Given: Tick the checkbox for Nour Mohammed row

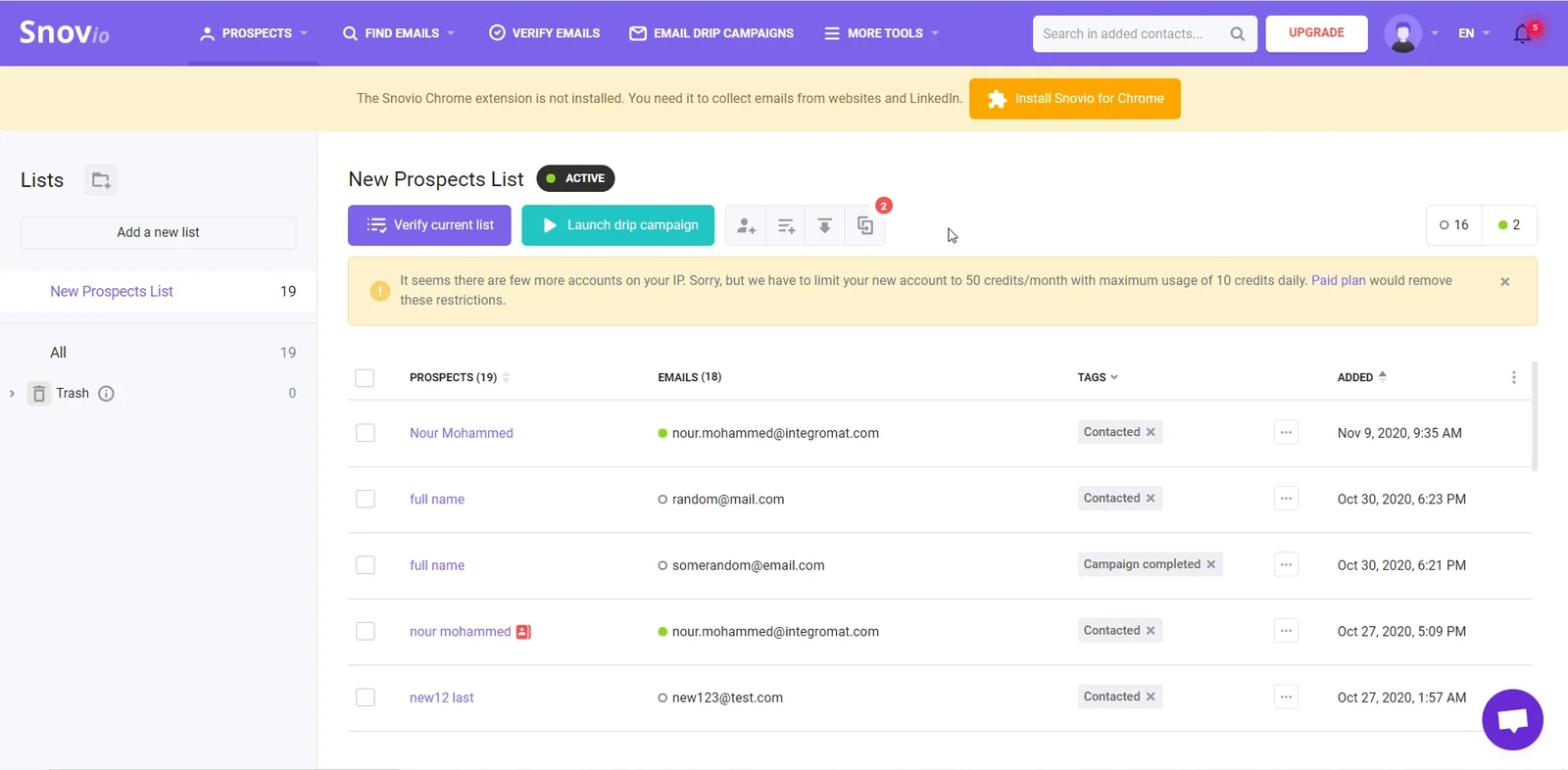Looking at the screenshot, I should click(x=366, y=433).
